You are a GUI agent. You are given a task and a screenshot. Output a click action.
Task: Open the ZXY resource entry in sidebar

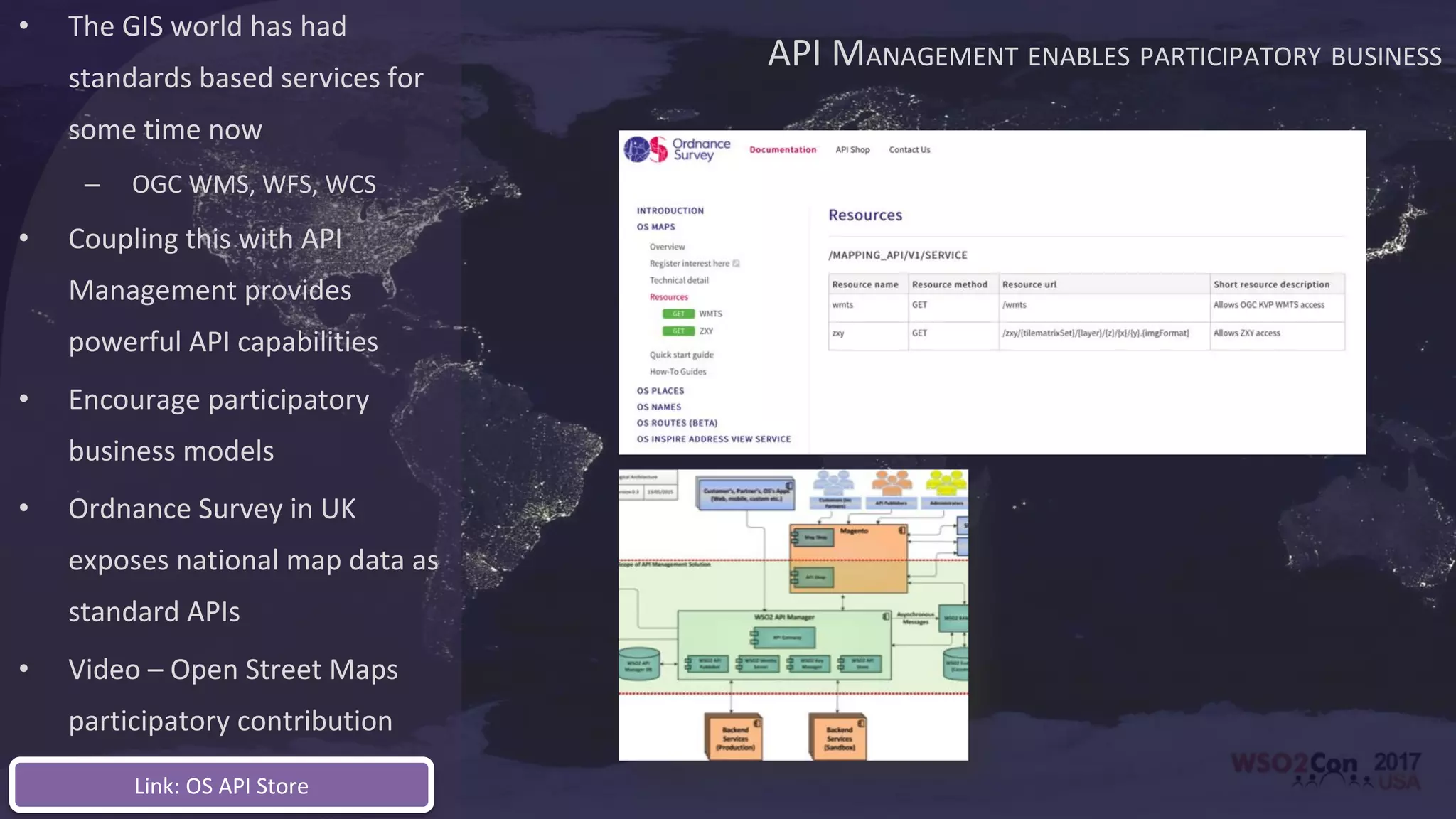[x=706, y=331]
